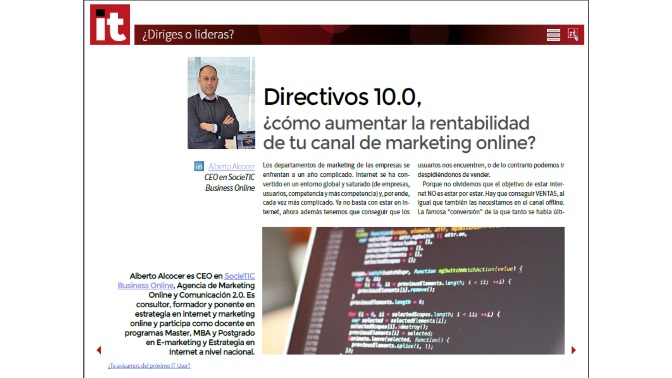The image size is (672, 378).
Task: Go to previous page with left arrow
Action: pyautogui.click(x=99, y=350)
